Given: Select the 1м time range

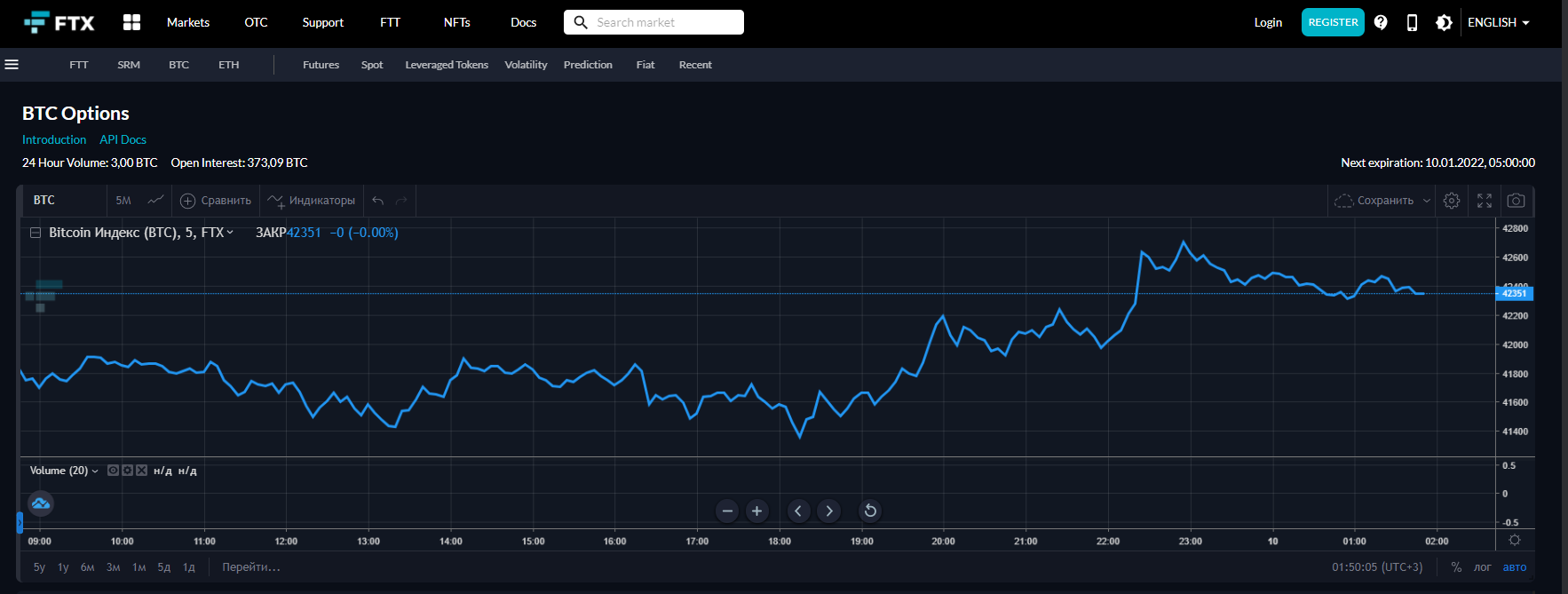Looking at the screenshot, I should 139,567.
